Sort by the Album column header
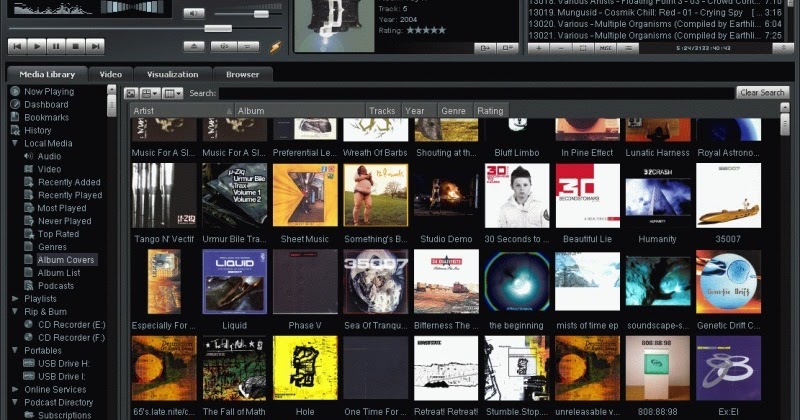This screenshot has width=800, height=420. tap(301, 111)
